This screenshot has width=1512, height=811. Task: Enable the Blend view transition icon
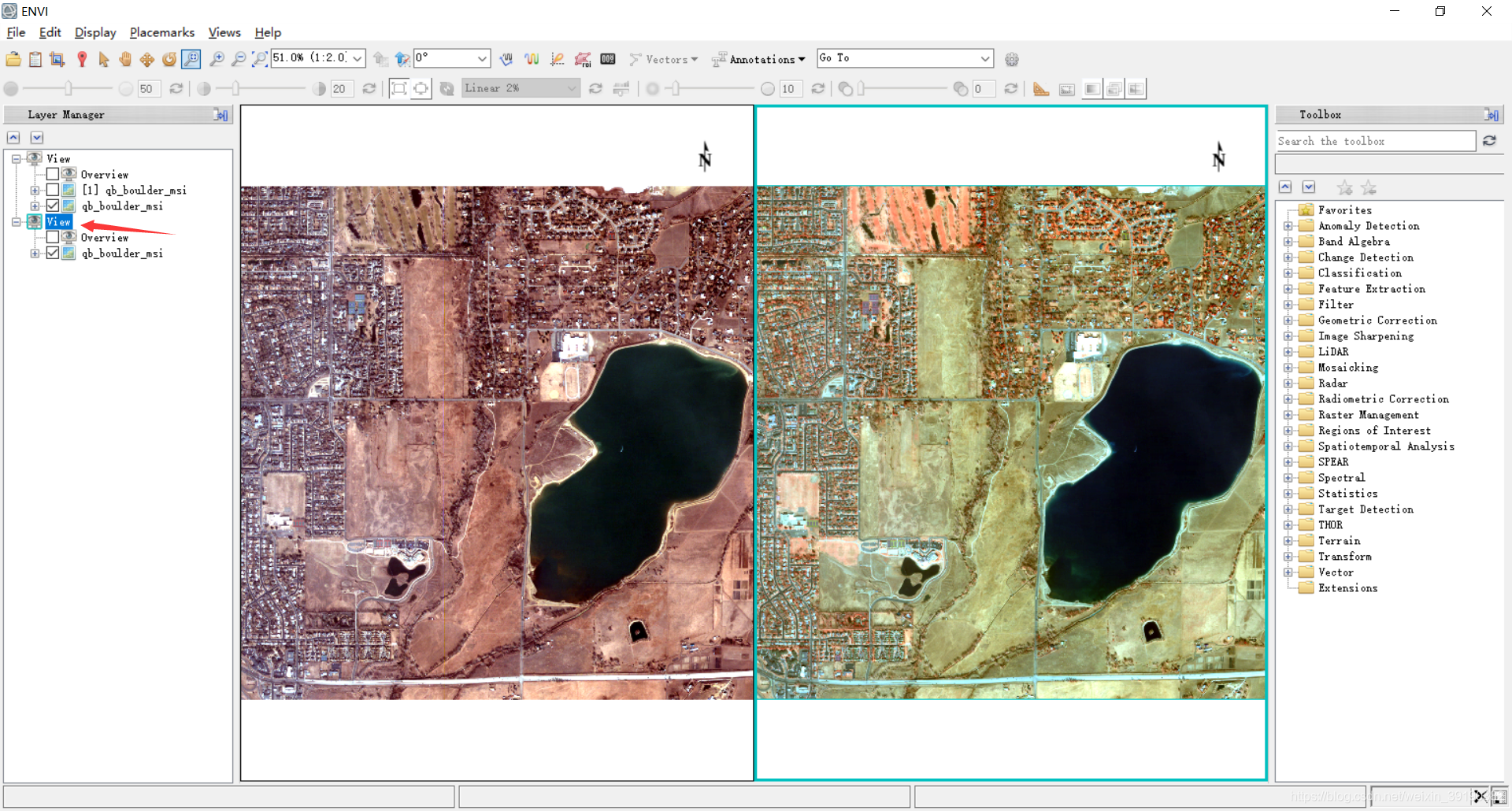click(1091, 89)
